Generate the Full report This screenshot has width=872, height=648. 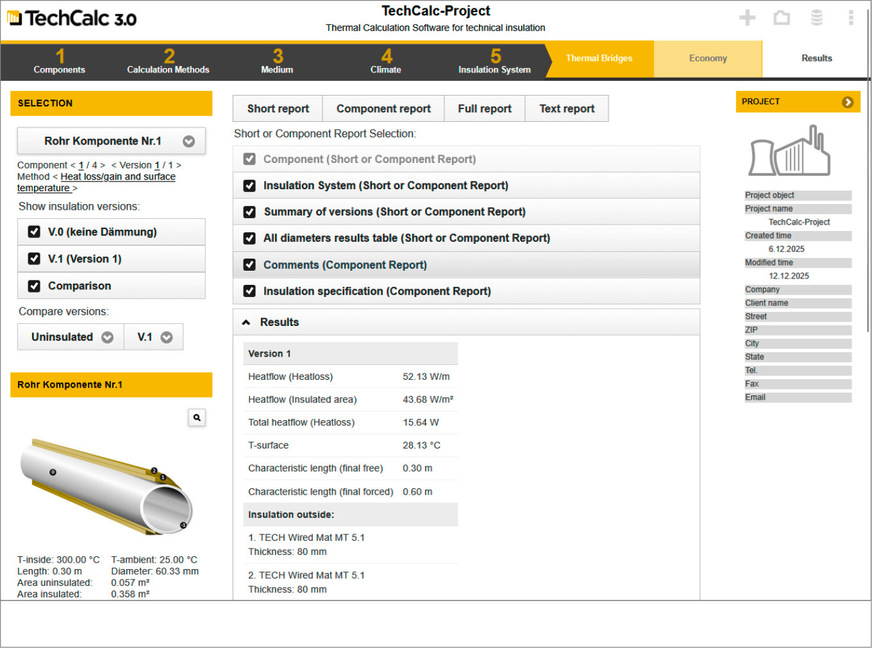tap(484, 108)
